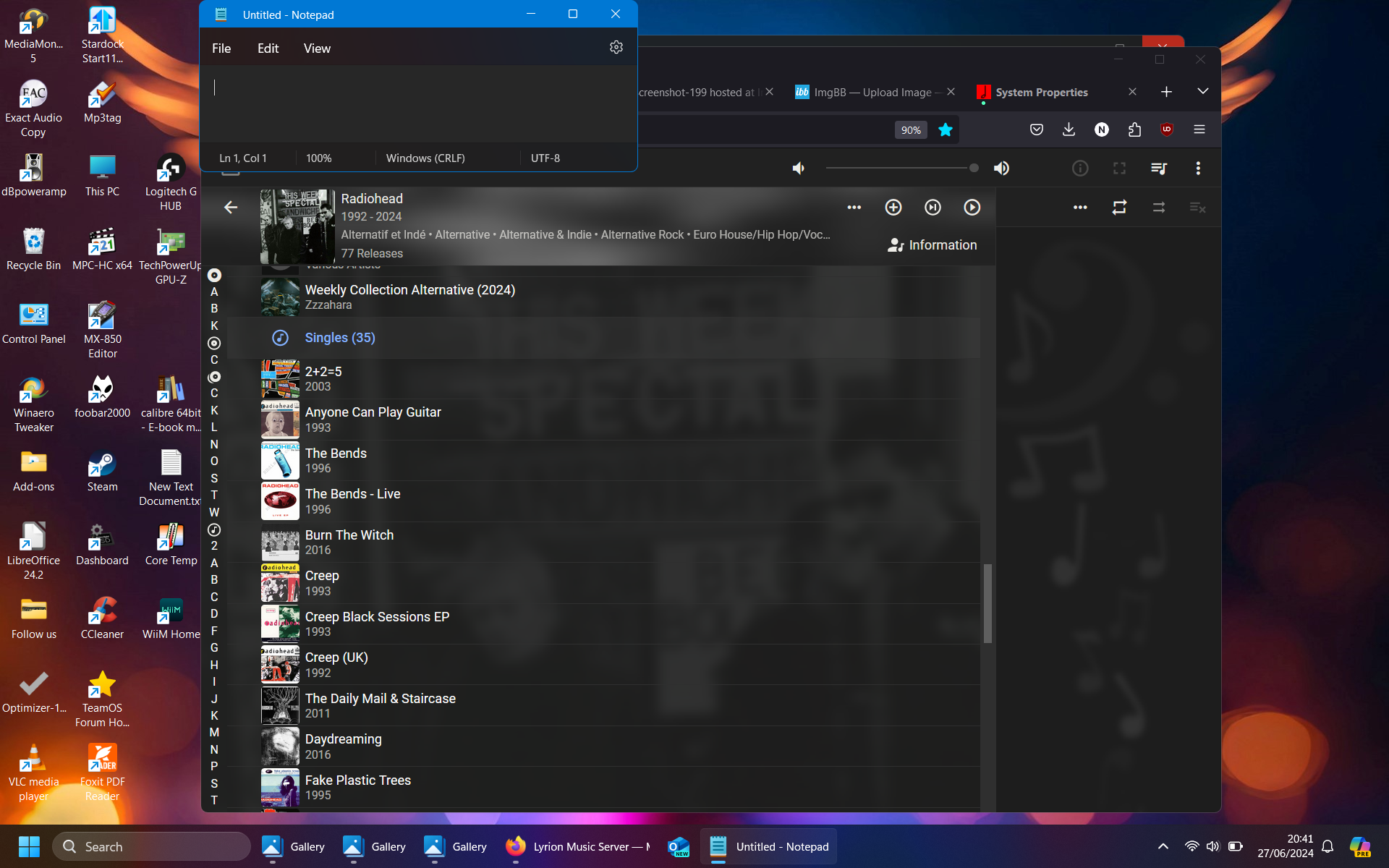
Task: Show hidden tray icons chevron
Action: tap(1163, 846)
